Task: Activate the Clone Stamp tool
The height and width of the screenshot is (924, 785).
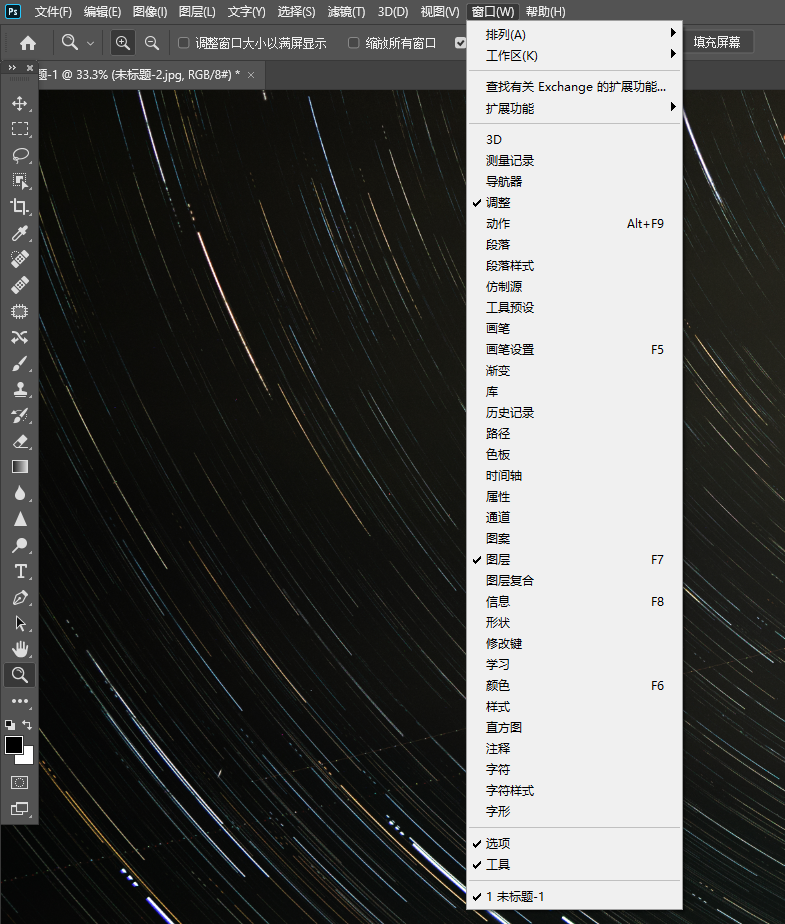Action: pyautogui.click(x=19, y=389)
